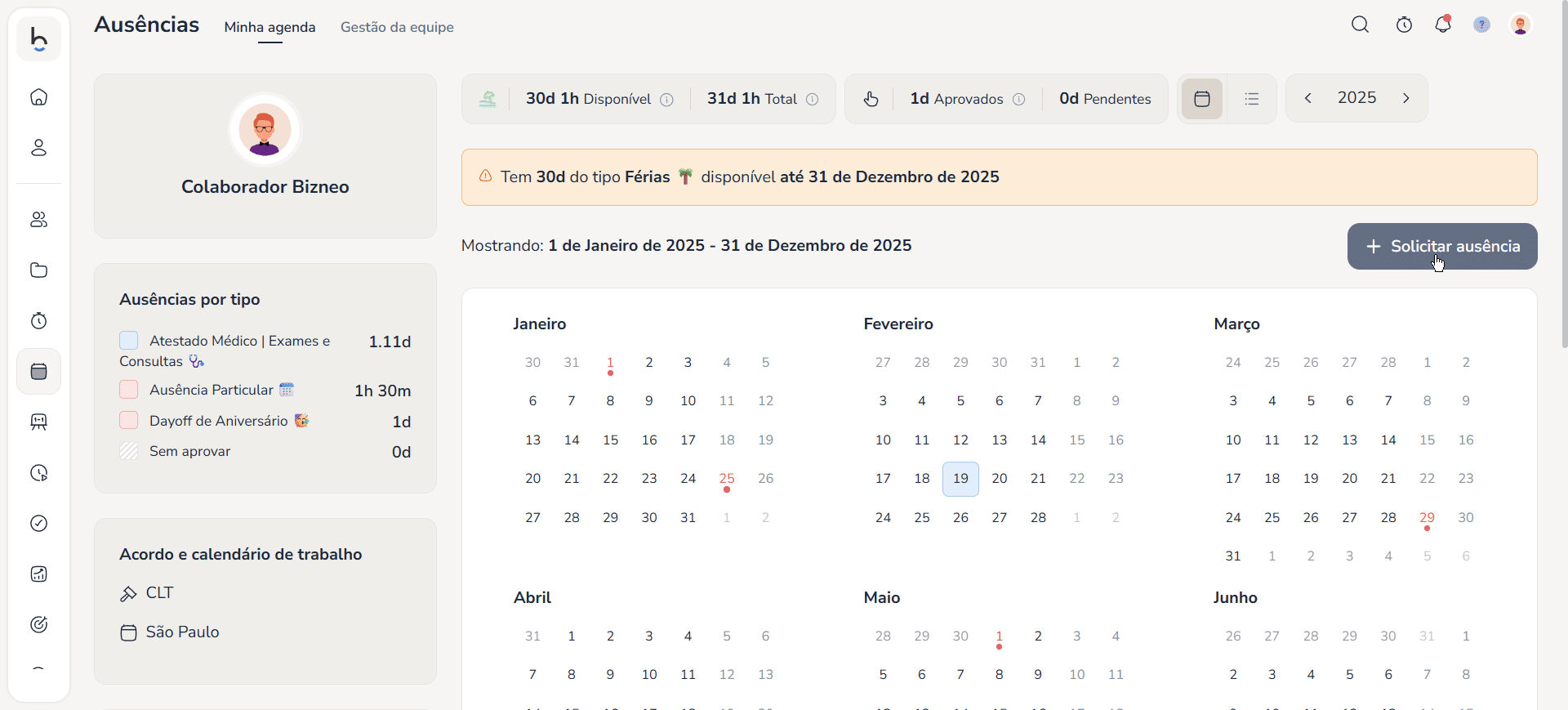
Task: Open the notifications bell
Action: 1443,25
